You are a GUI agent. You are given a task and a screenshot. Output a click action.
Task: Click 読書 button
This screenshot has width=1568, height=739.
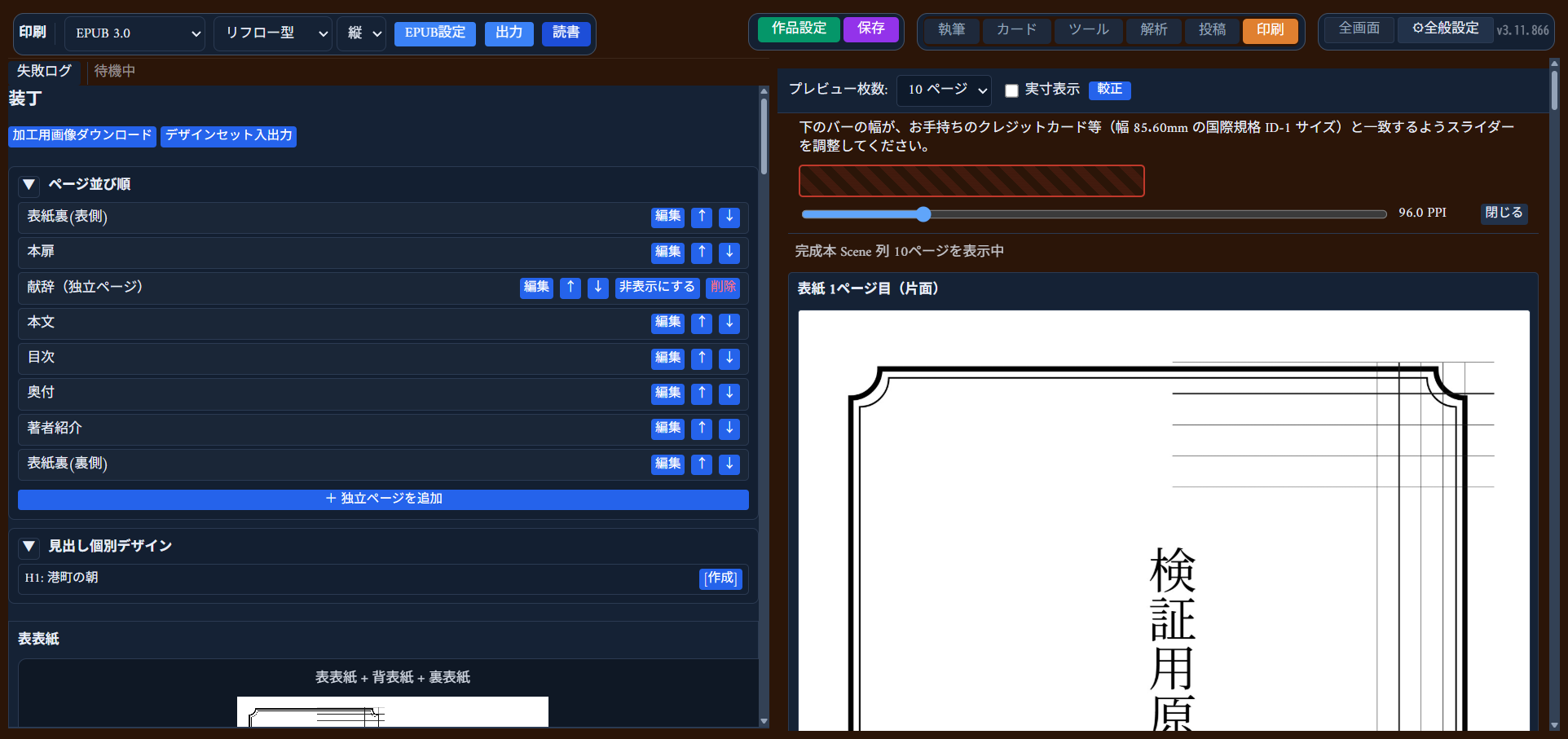[566, 33]
